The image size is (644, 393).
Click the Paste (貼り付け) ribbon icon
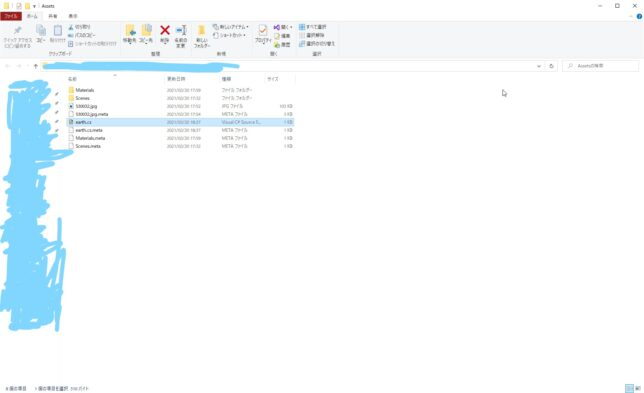[x=58, y=34]
